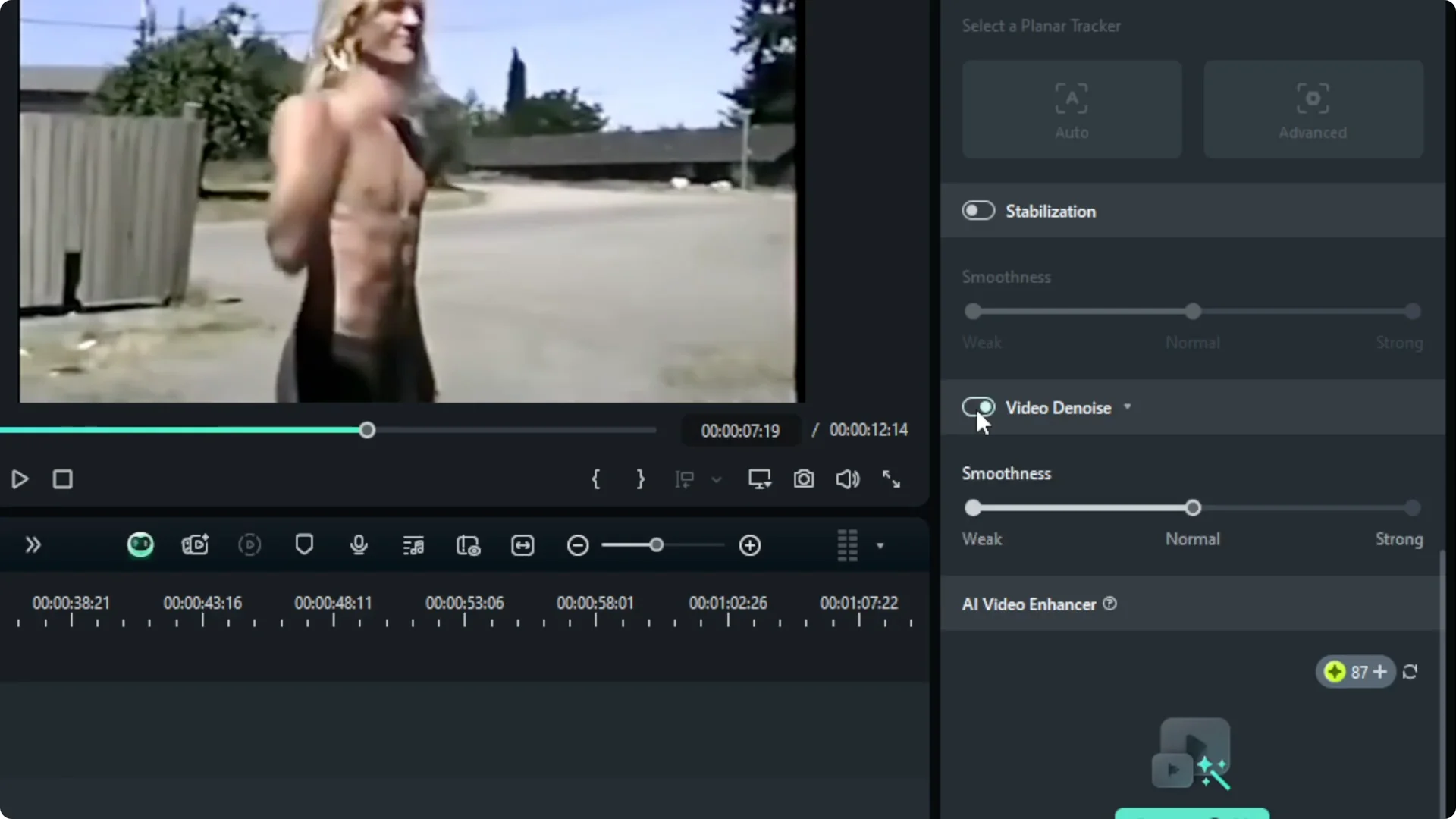Screen dimensions: 1456x819
Task: Collapse the Video Denoise section
Action: click(1128, 407)
